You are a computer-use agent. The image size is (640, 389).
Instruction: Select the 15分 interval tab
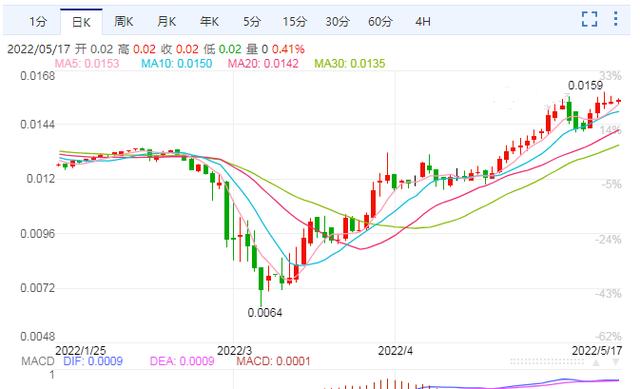(x=294, y=22)
